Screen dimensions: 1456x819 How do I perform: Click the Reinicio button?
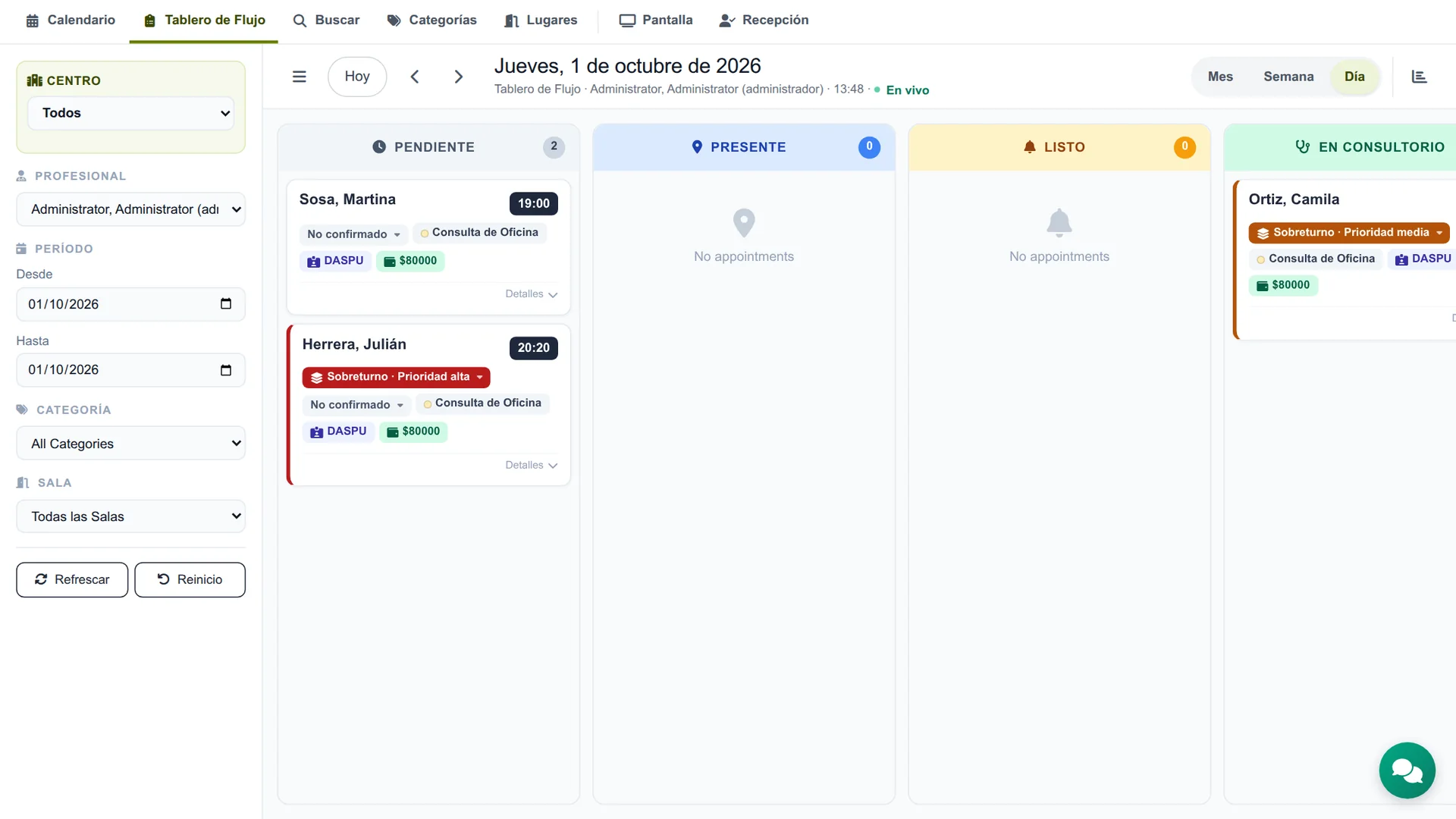(190, 580)
